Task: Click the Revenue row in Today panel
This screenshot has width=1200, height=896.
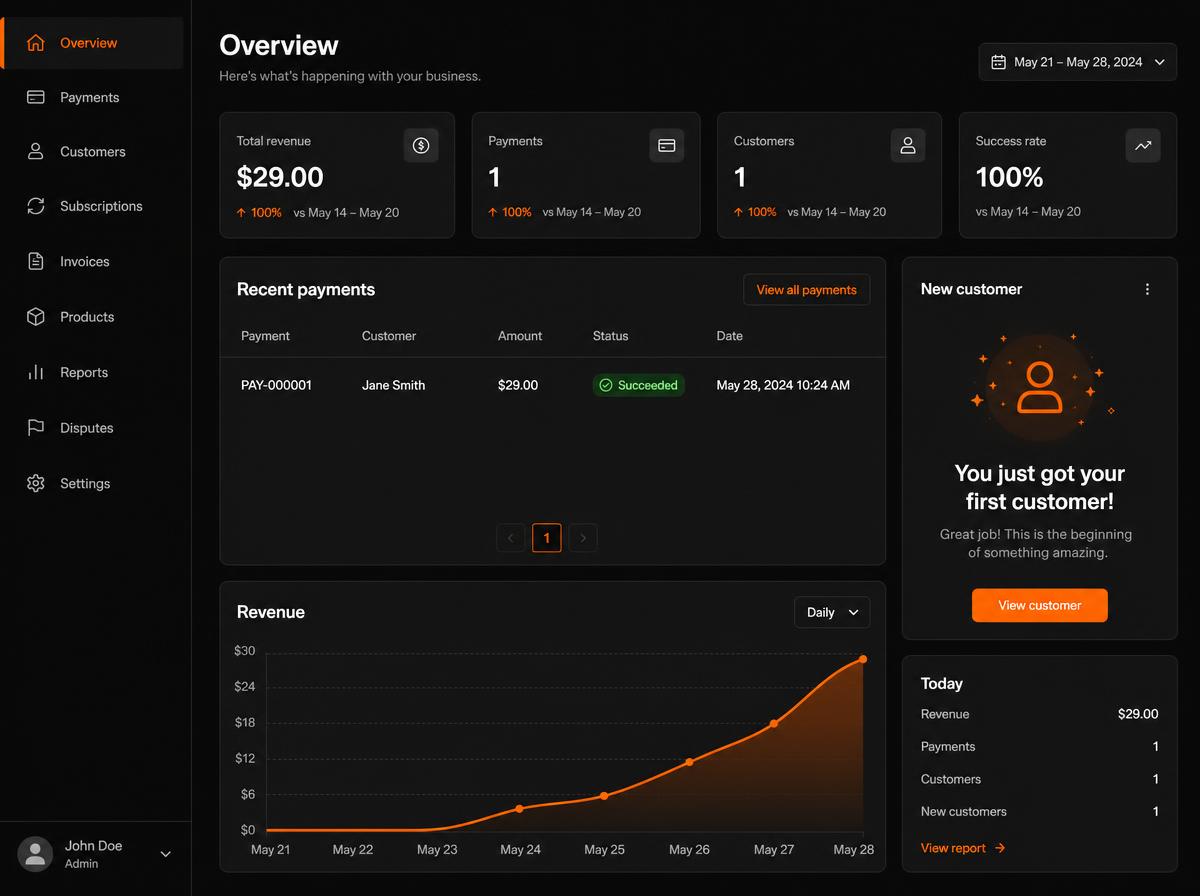Action: (1040, 714)
